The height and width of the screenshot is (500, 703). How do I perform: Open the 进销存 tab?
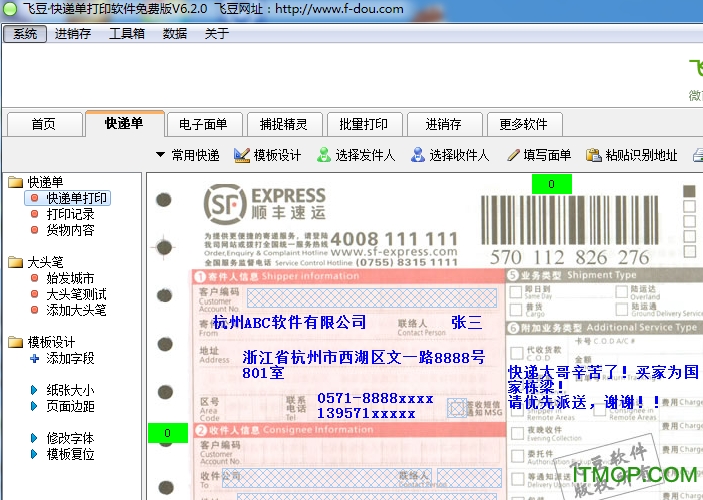444,124
